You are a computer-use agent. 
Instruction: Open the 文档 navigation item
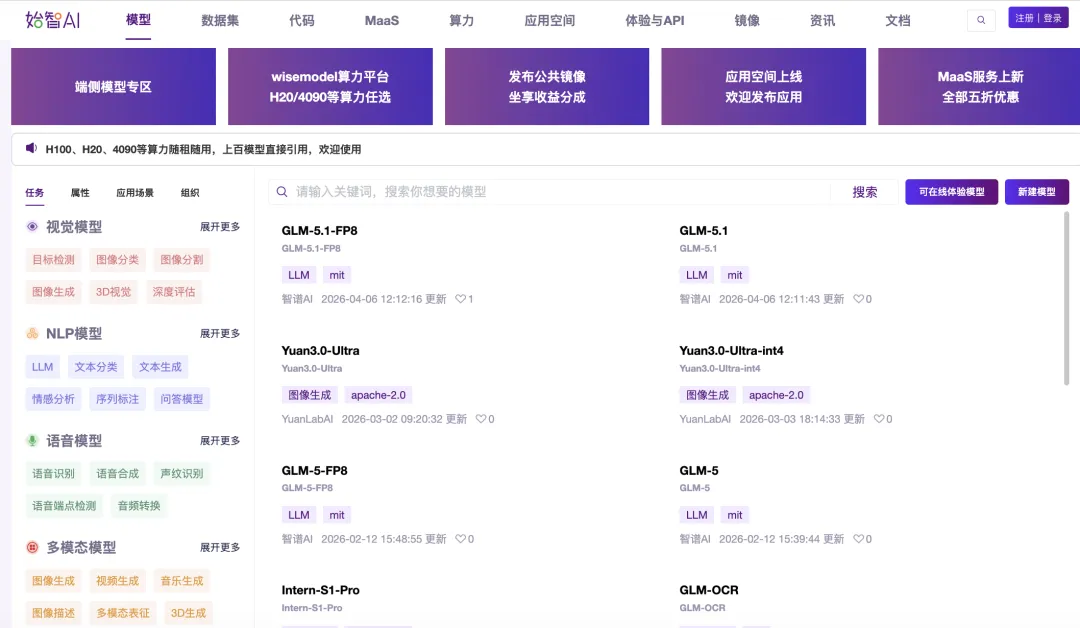click(897, 21)
